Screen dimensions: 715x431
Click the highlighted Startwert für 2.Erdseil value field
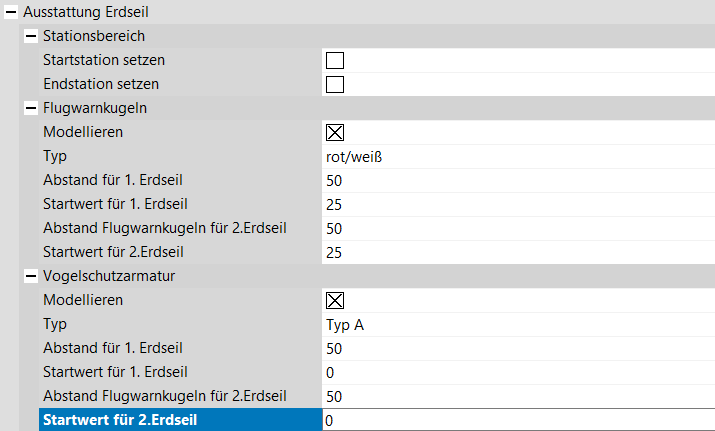[x=516, y=420]
